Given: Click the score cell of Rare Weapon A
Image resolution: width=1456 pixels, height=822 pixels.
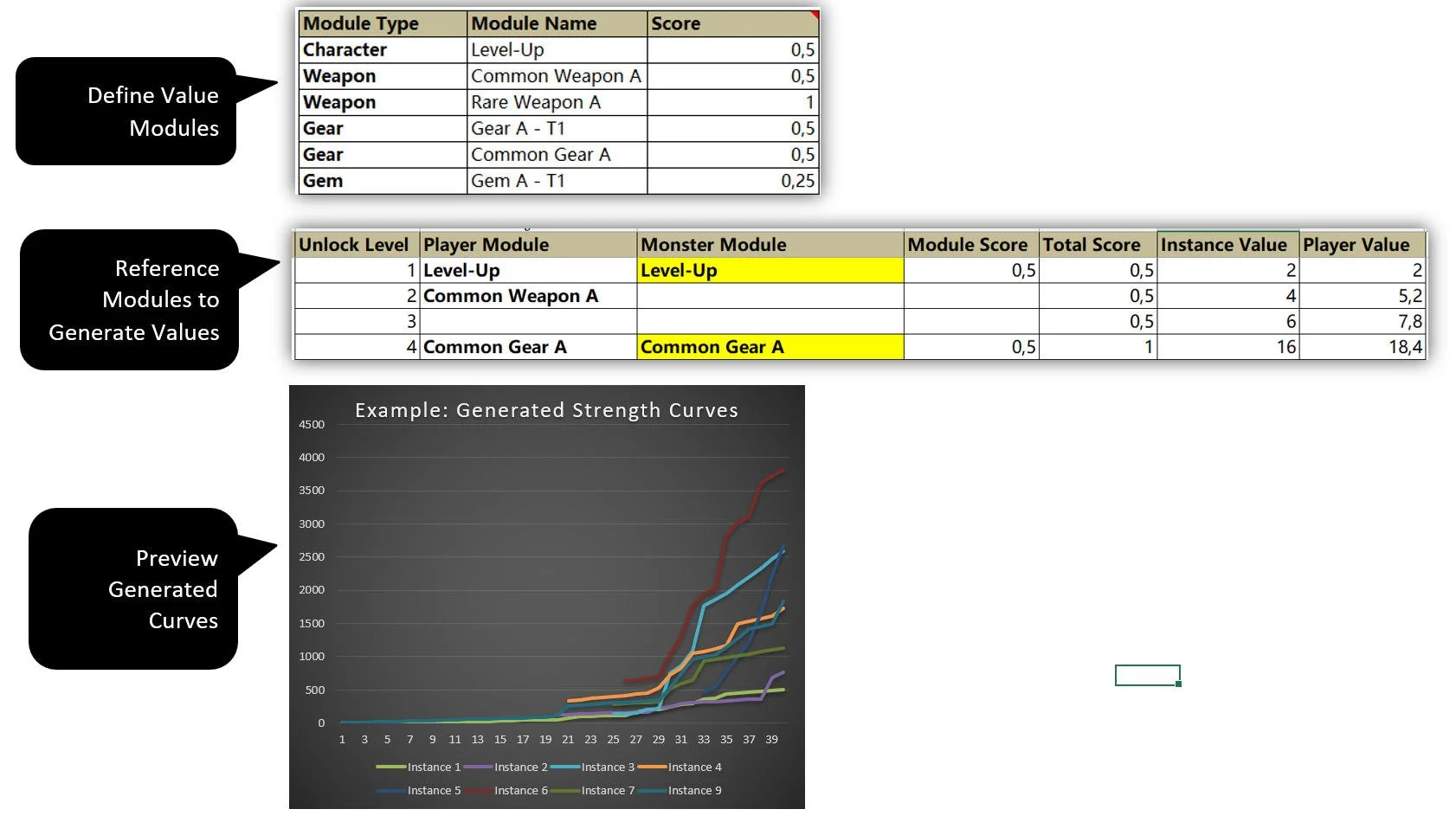Looking at the screenshot, I should (x=732, y=102).
